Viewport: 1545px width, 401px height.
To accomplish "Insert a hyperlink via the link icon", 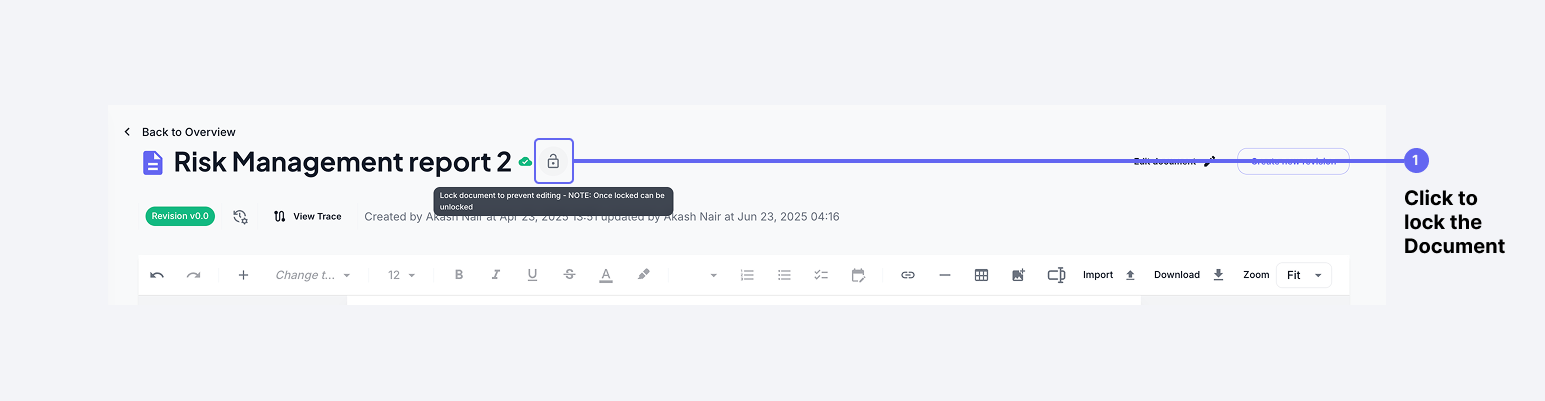I will point(907,275).
